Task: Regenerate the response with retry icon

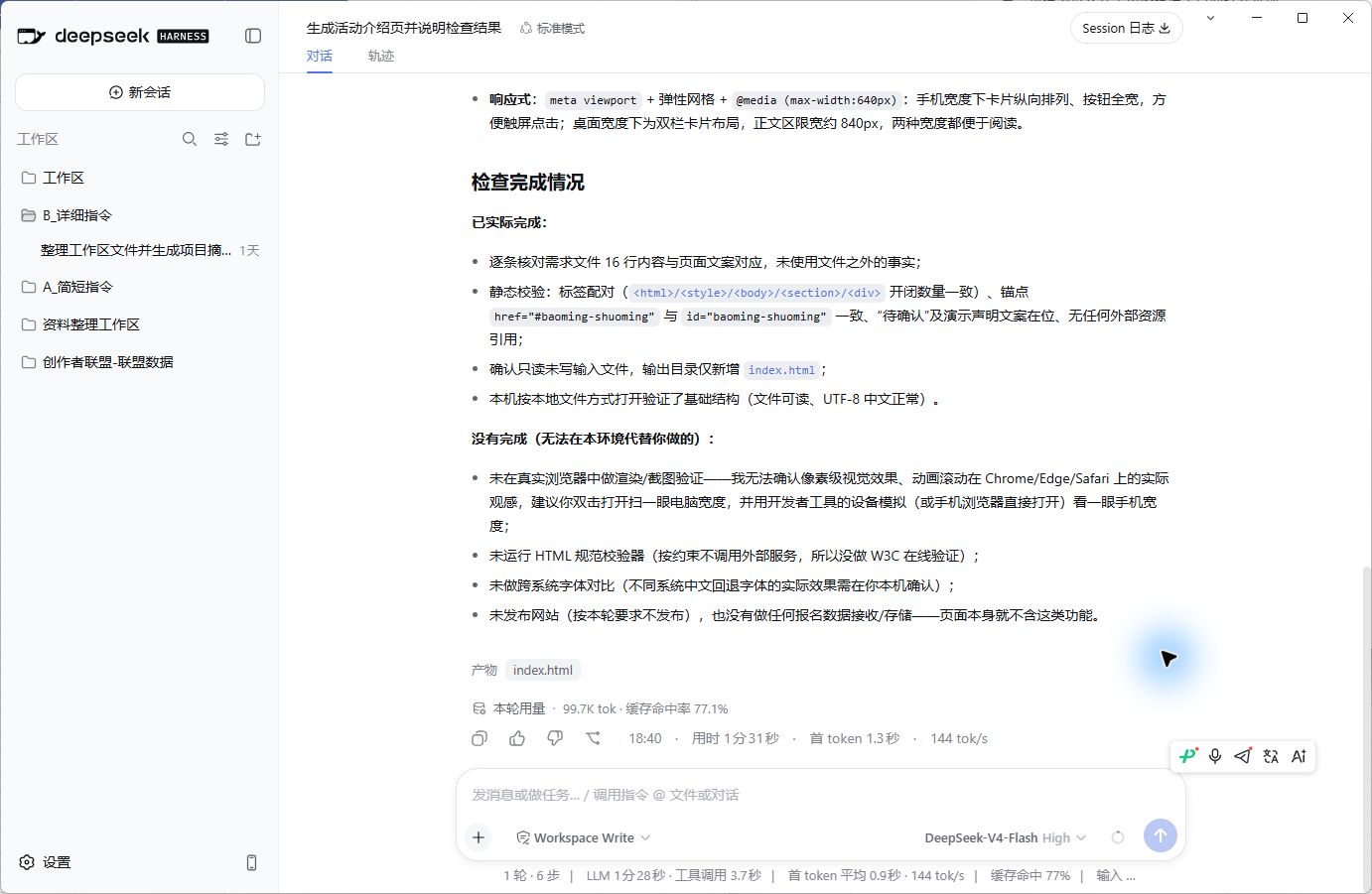Action: click(x=593, y=738)
